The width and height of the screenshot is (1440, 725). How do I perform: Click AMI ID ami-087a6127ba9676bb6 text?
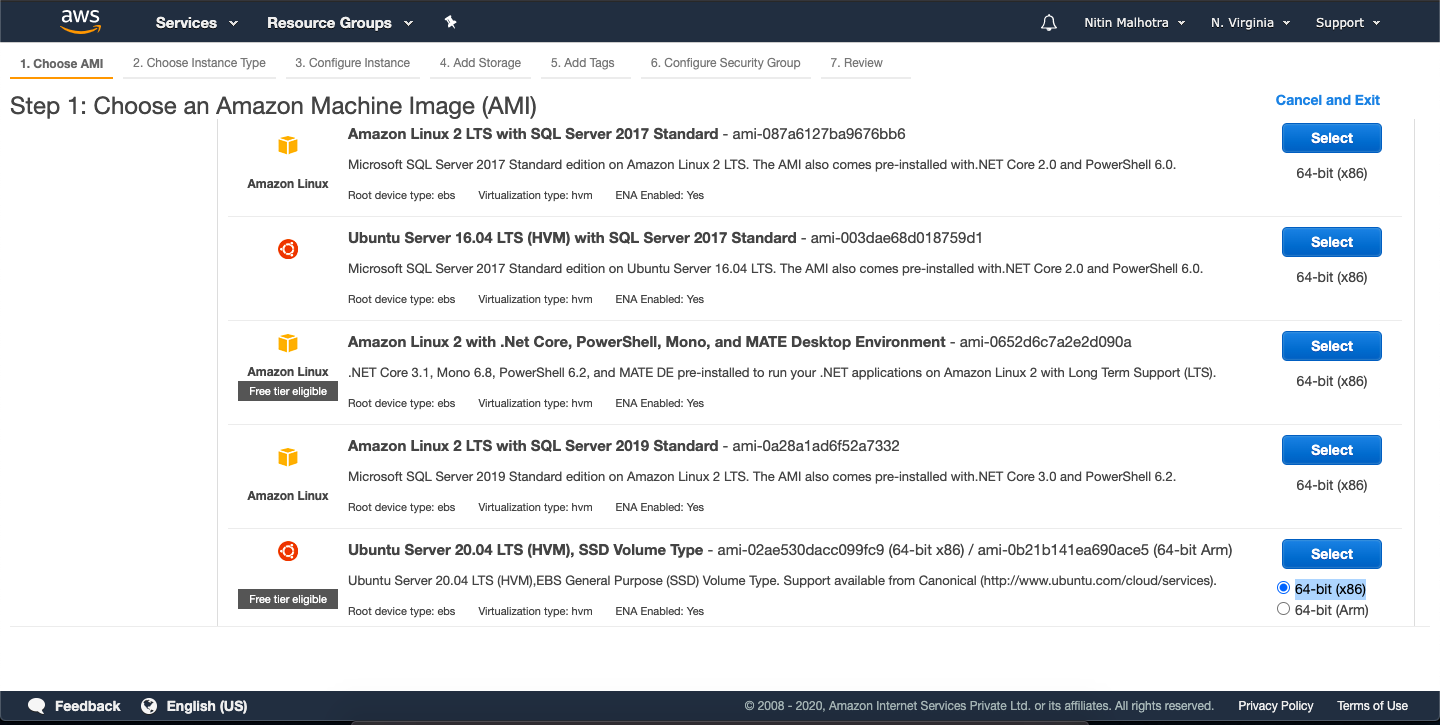(x=819, y=134)
